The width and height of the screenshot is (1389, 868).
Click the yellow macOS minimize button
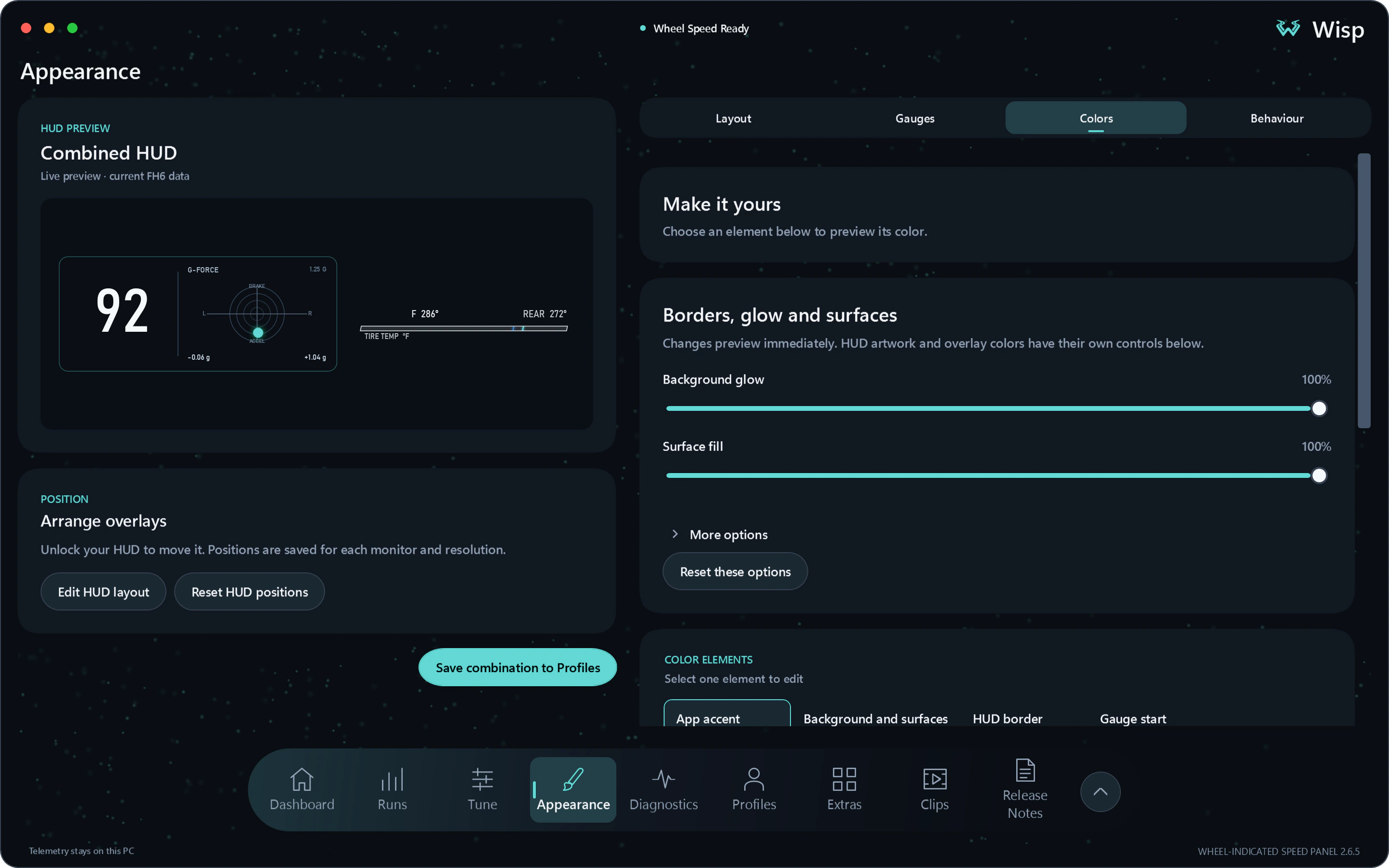pos(49,28)
